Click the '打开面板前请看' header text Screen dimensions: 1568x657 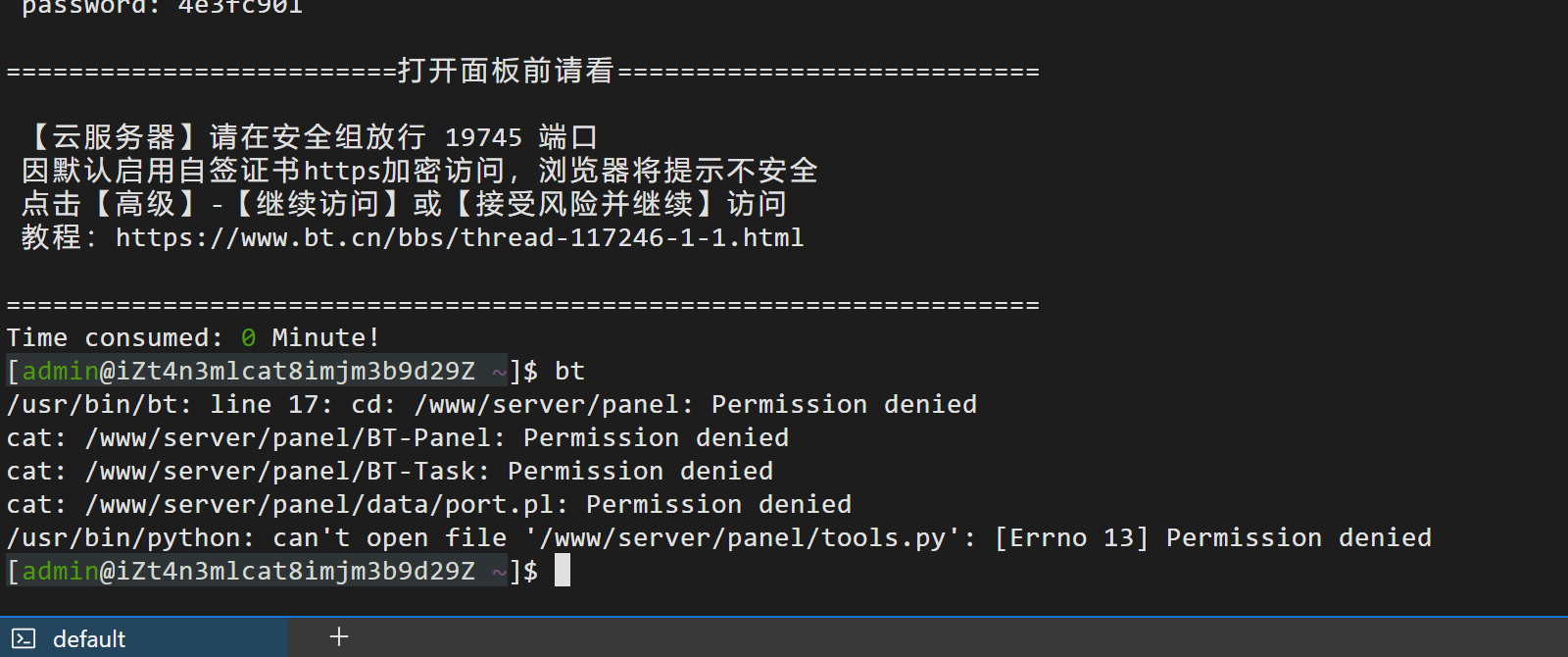click(x=506, y=71)
